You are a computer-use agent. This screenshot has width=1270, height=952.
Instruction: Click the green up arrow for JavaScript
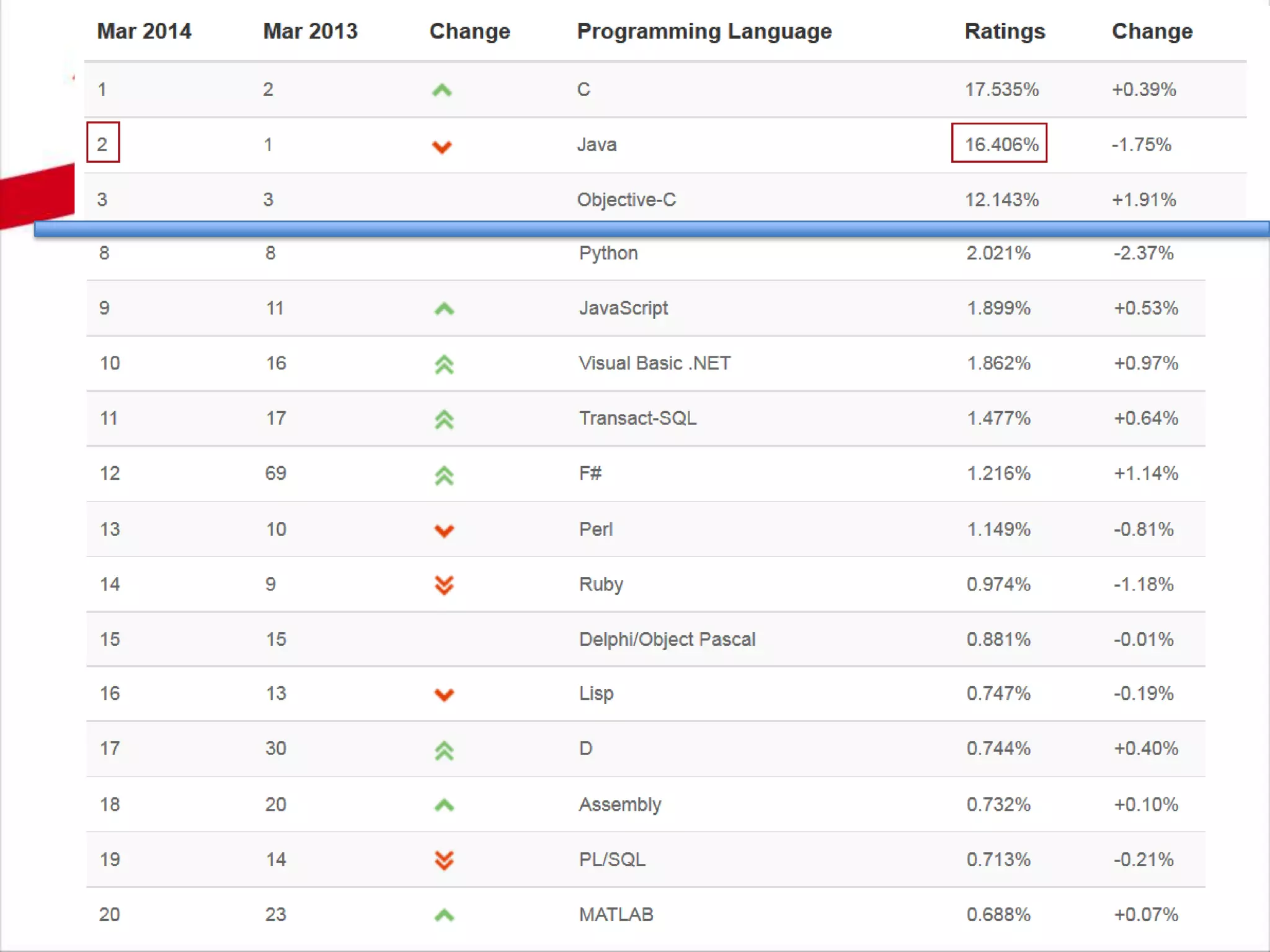click(x=444, y=309)
